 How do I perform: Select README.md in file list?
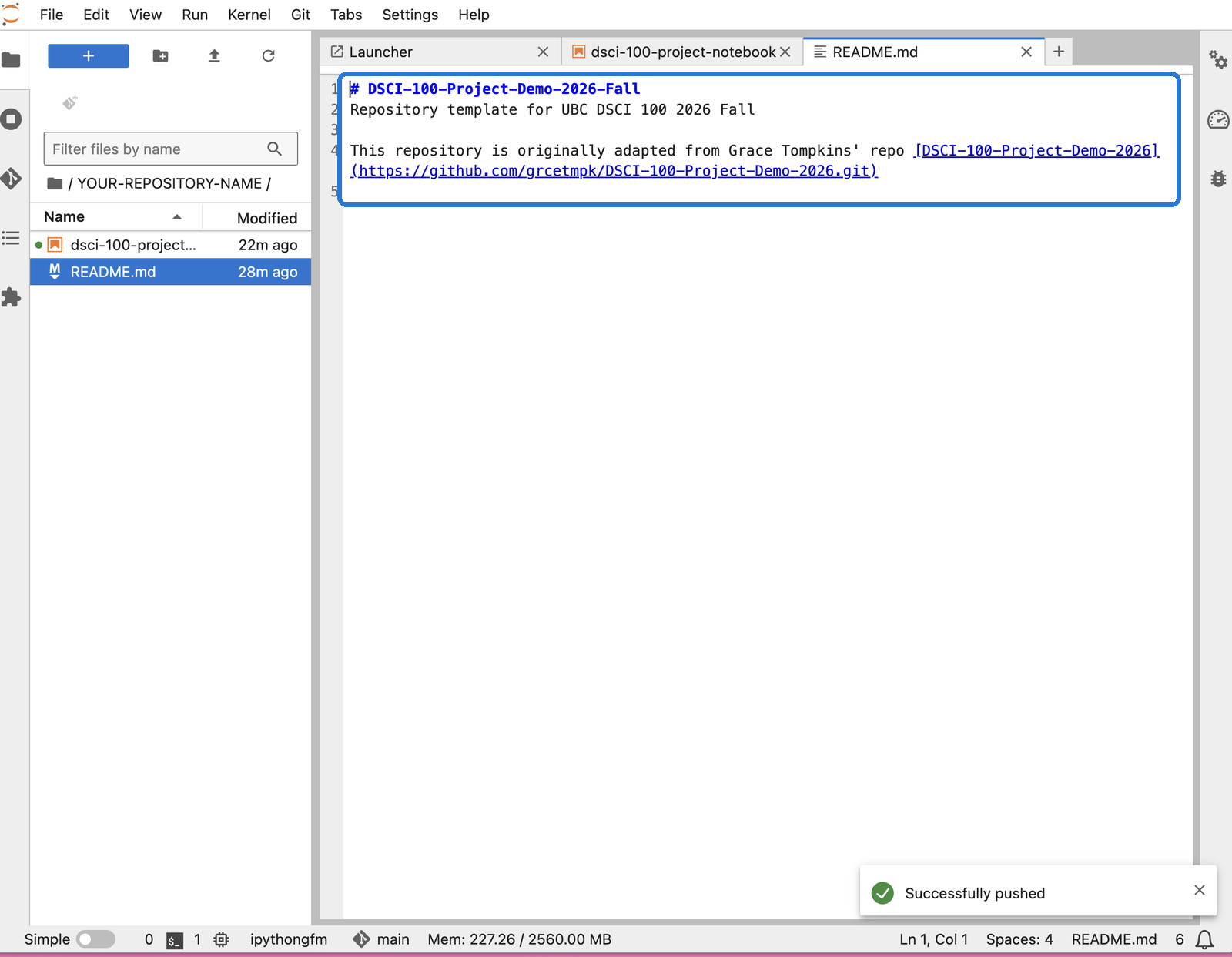coord(170,272)
